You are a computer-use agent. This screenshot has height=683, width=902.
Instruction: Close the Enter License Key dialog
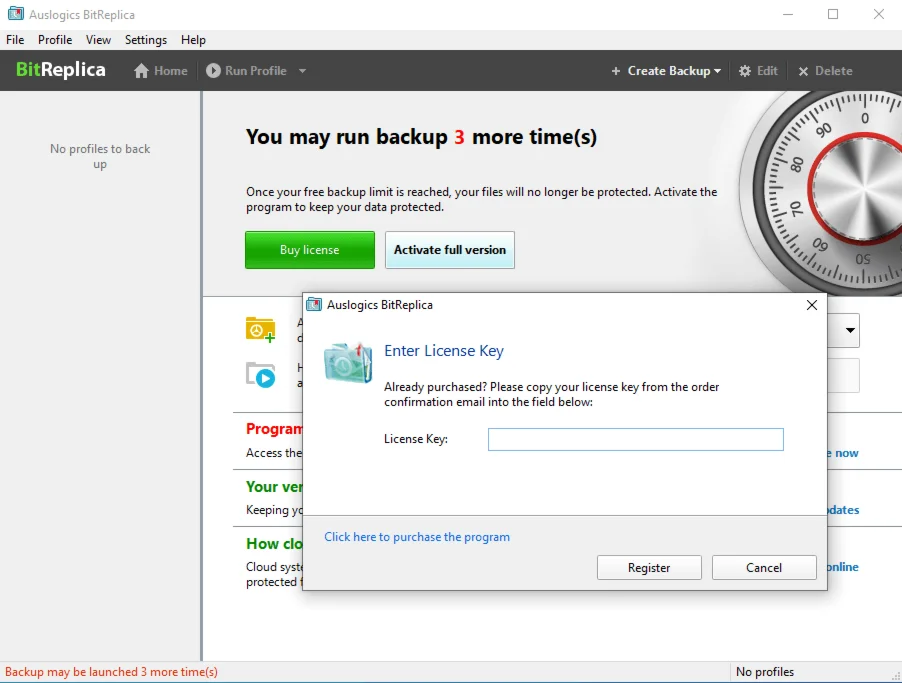[812, 305]
